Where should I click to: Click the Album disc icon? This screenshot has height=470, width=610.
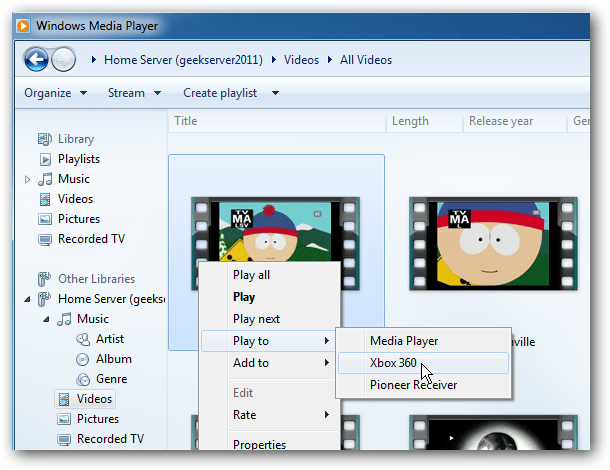coord(82,359)
